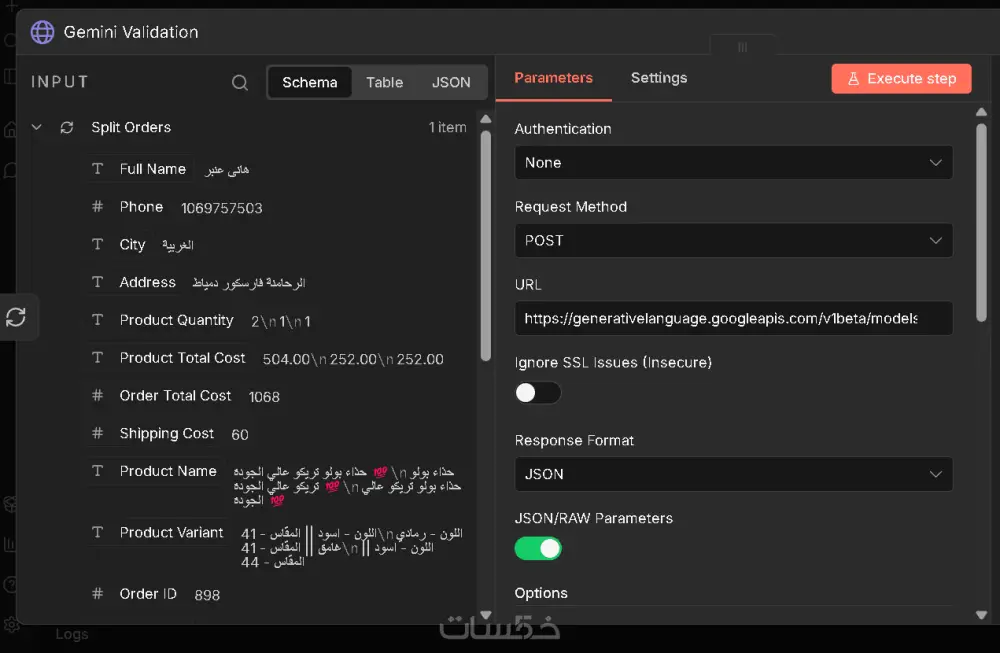Click the INPUT panel scroll-up arrow

point(486,119)
